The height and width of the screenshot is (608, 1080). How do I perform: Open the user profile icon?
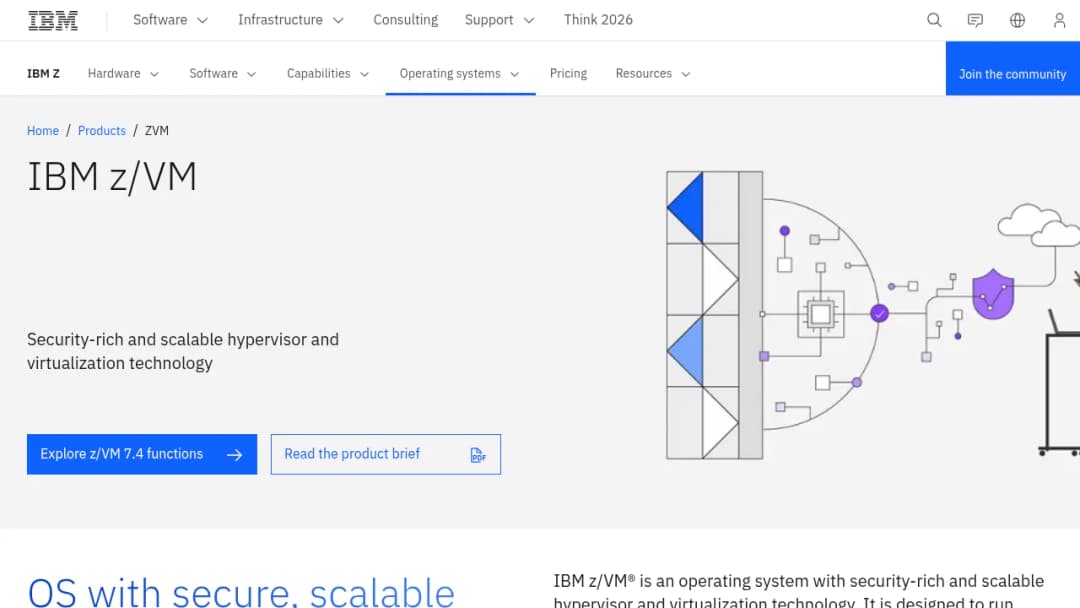coord(1059,20)
